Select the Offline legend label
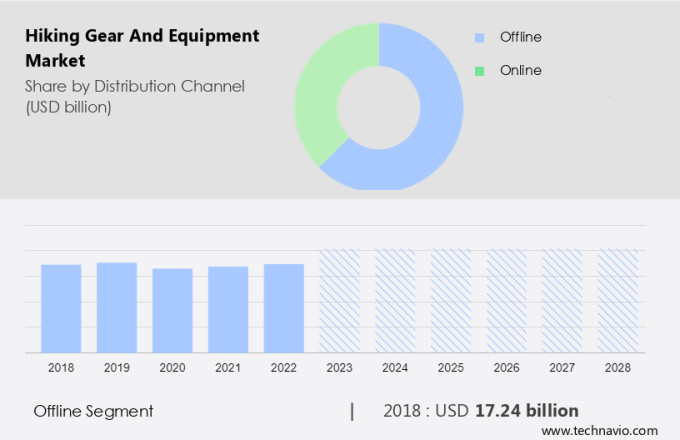Screen dimensions: 680x440 (x=520, y=38)
